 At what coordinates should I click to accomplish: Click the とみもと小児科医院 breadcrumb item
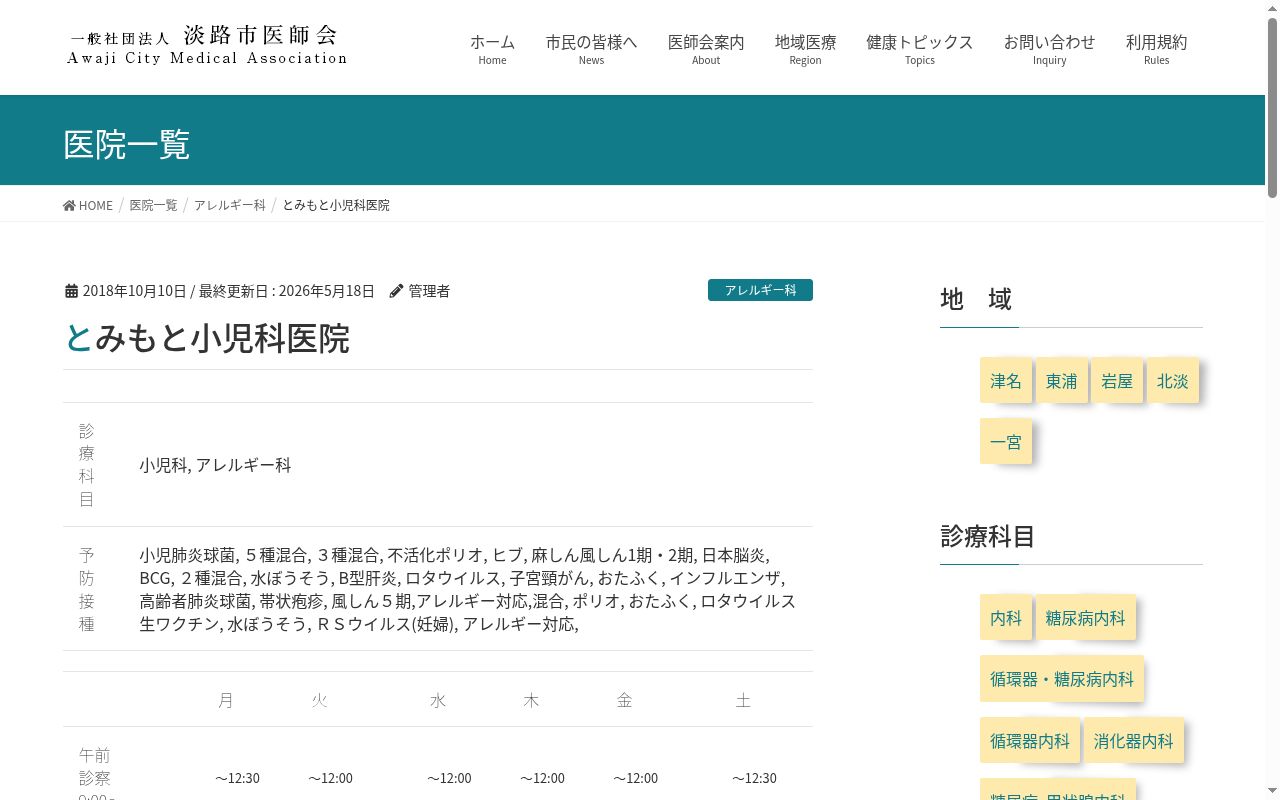click(336, 205)
